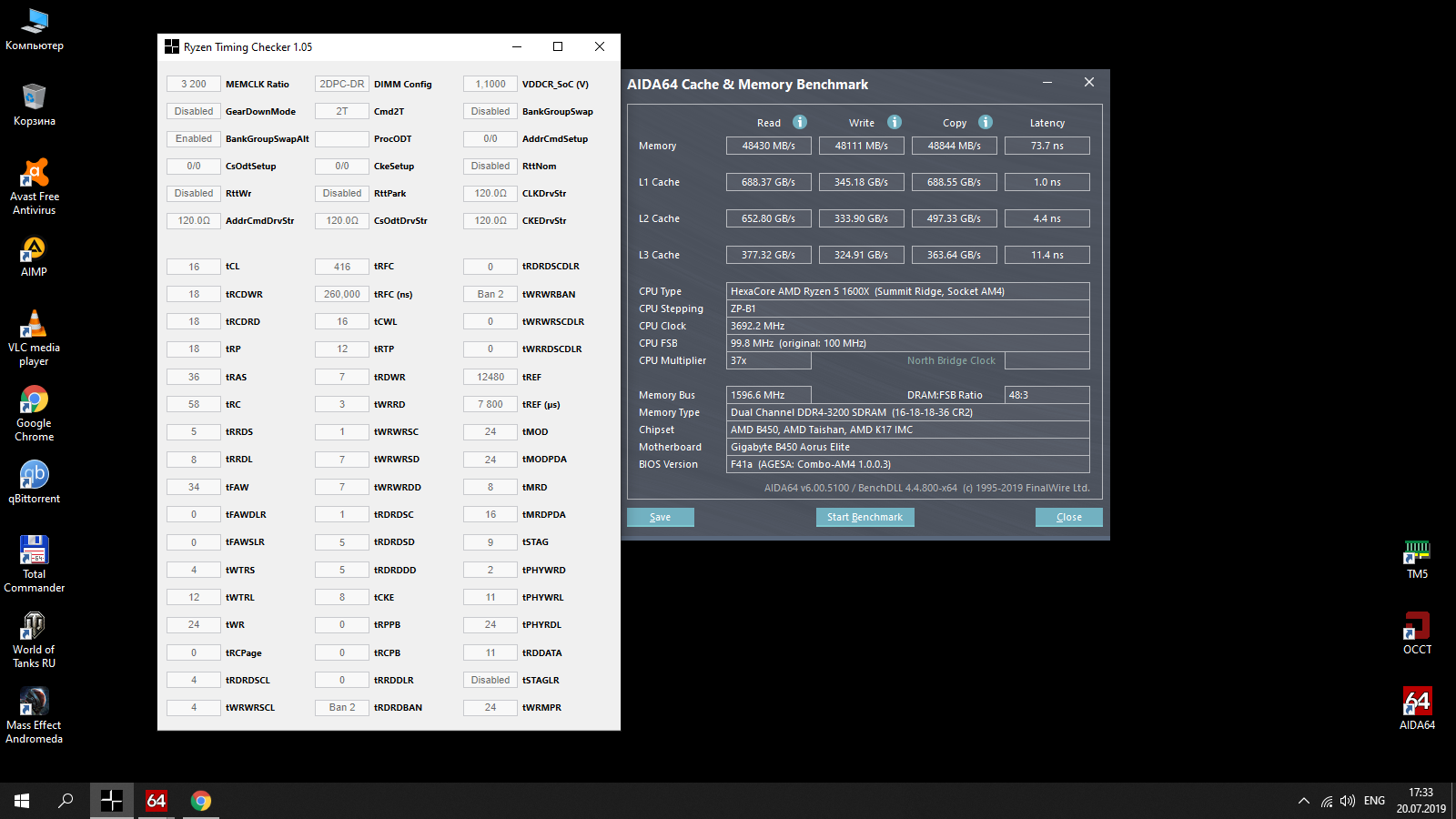
Task: Minimize the AIDA64 benchmark window
Action: tap(1047, 82)
